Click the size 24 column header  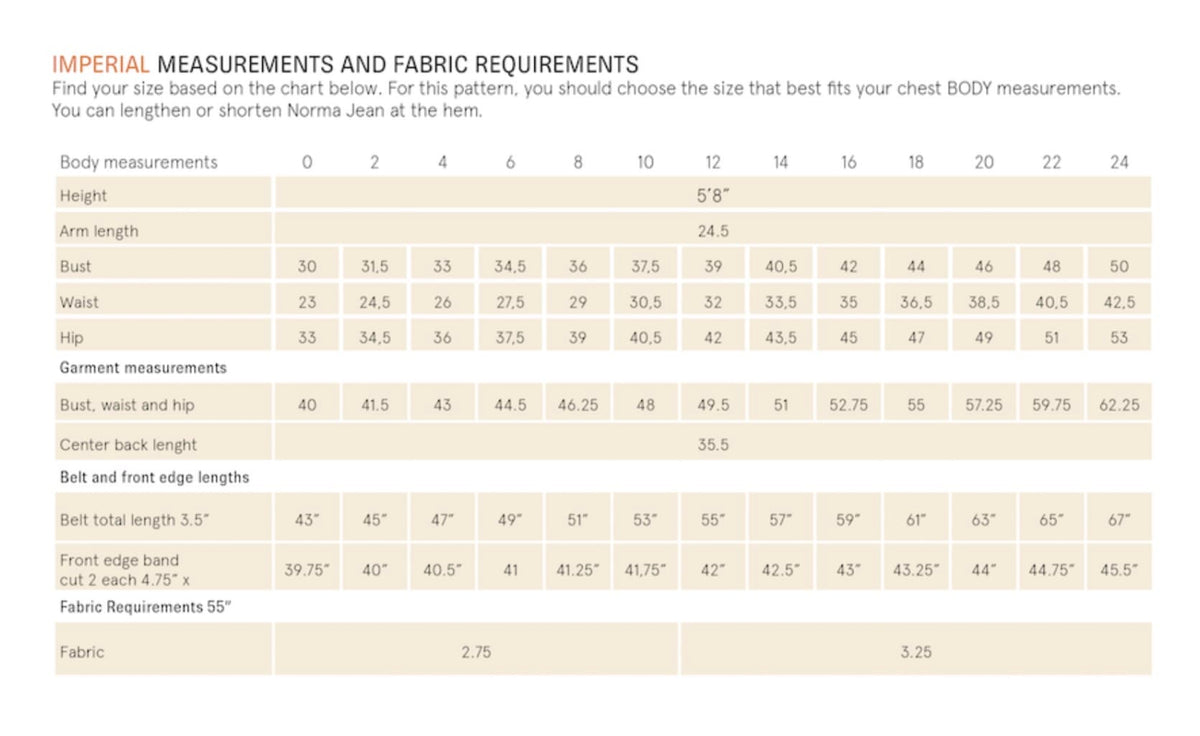[x=1119, y=162]
